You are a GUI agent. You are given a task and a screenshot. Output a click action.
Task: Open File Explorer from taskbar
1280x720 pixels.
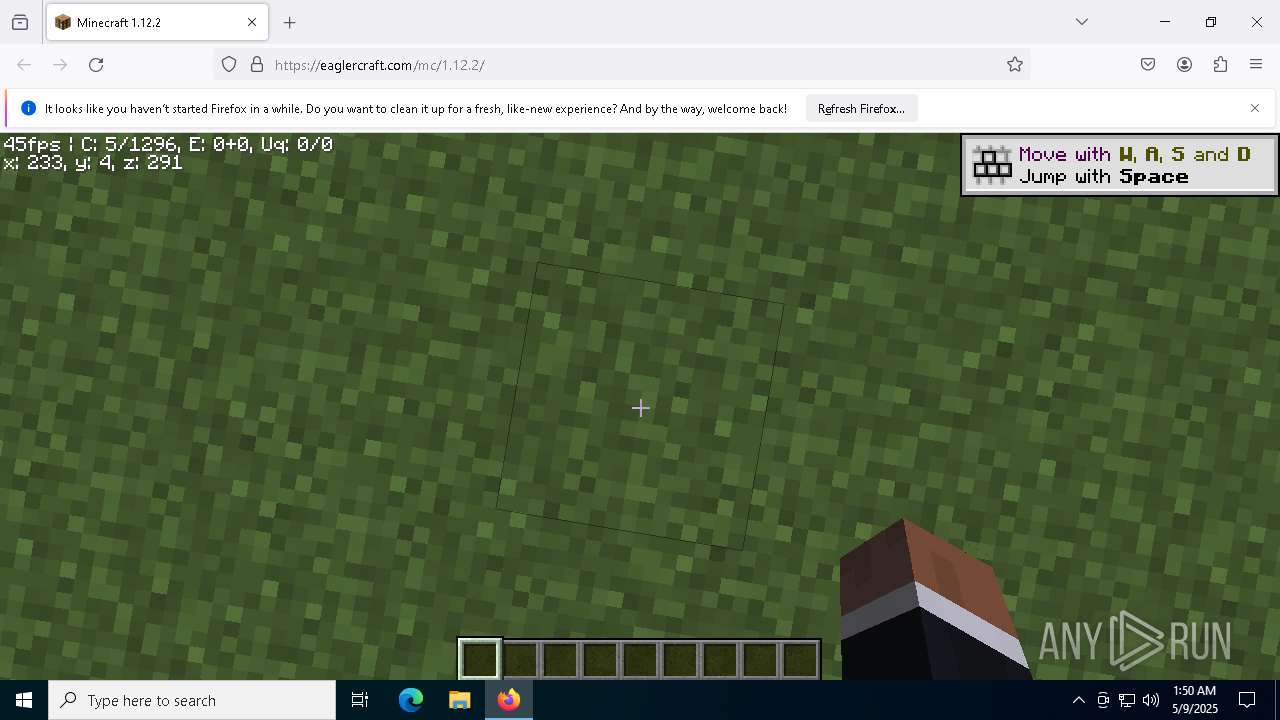coord(459,700)
